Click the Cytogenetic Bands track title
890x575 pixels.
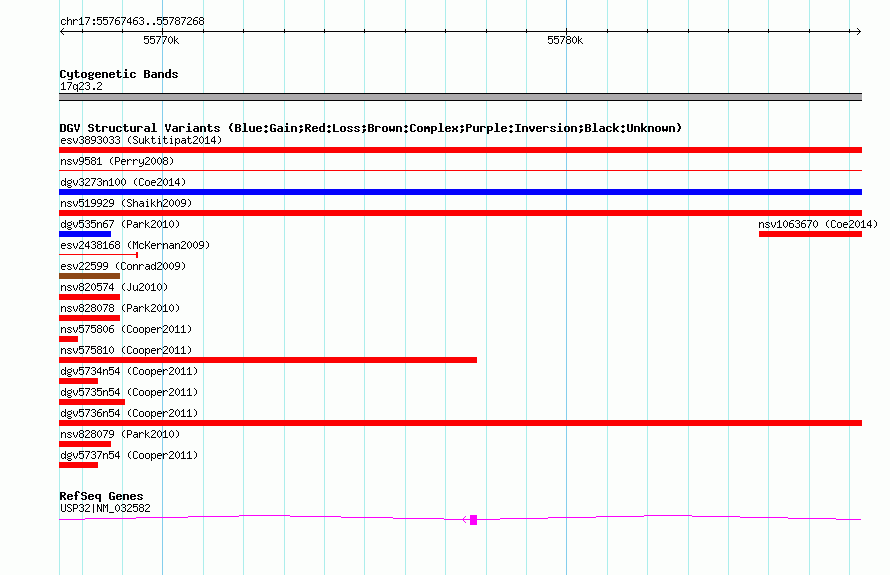click(x=119, y=74)
